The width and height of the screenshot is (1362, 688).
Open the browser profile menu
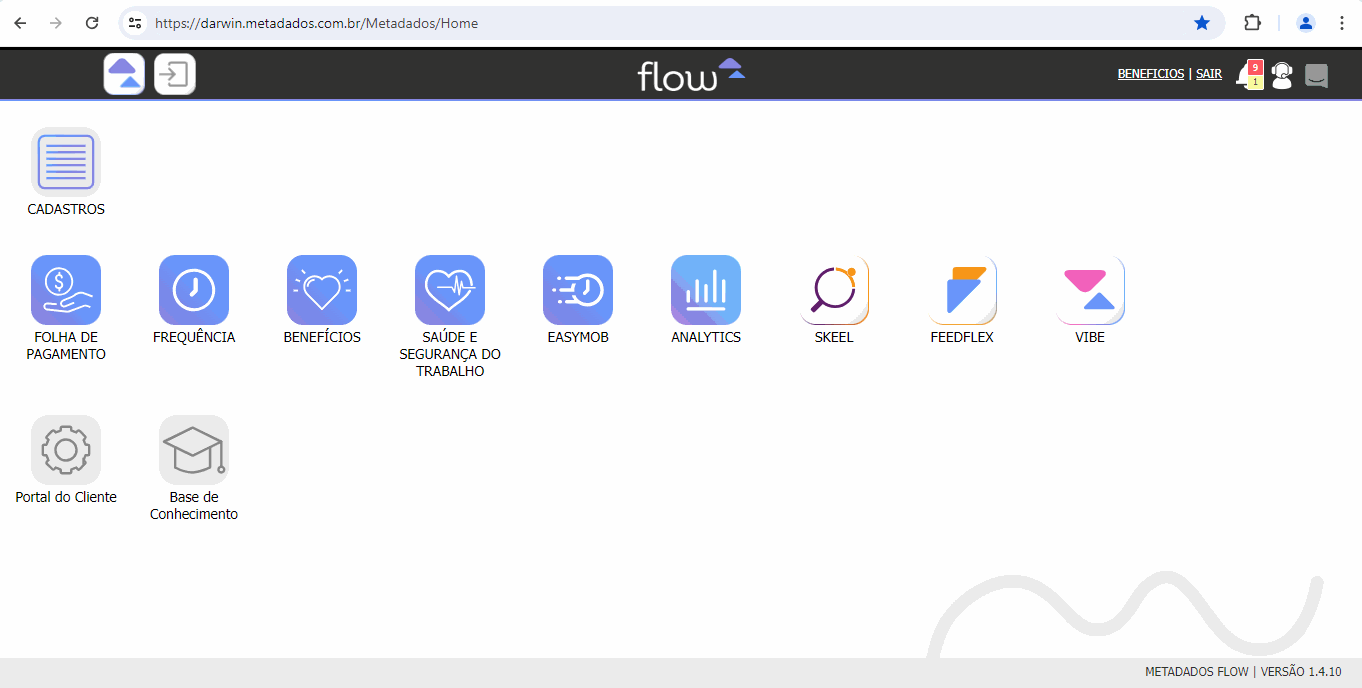click(x=1305, y=23)
